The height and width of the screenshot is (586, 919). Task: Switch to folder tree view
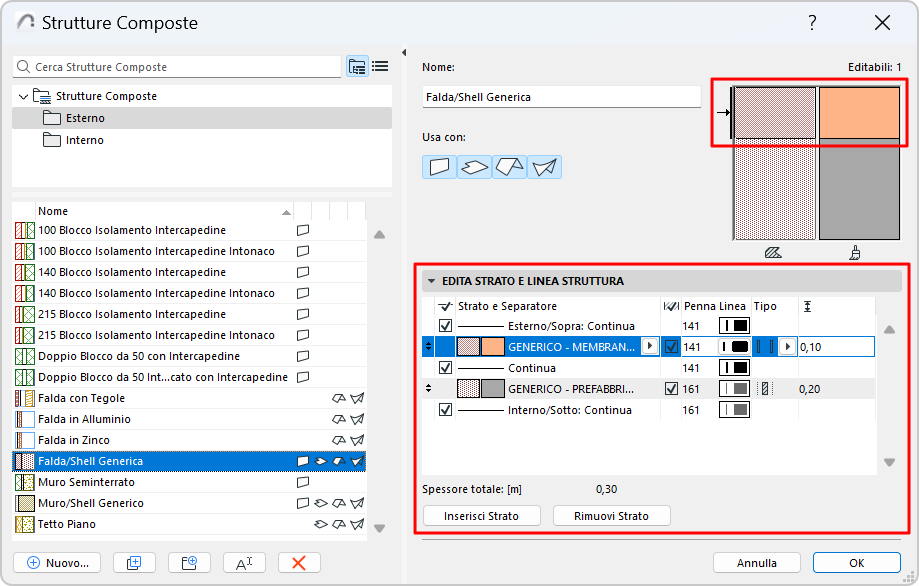click(x=357, y=66)
